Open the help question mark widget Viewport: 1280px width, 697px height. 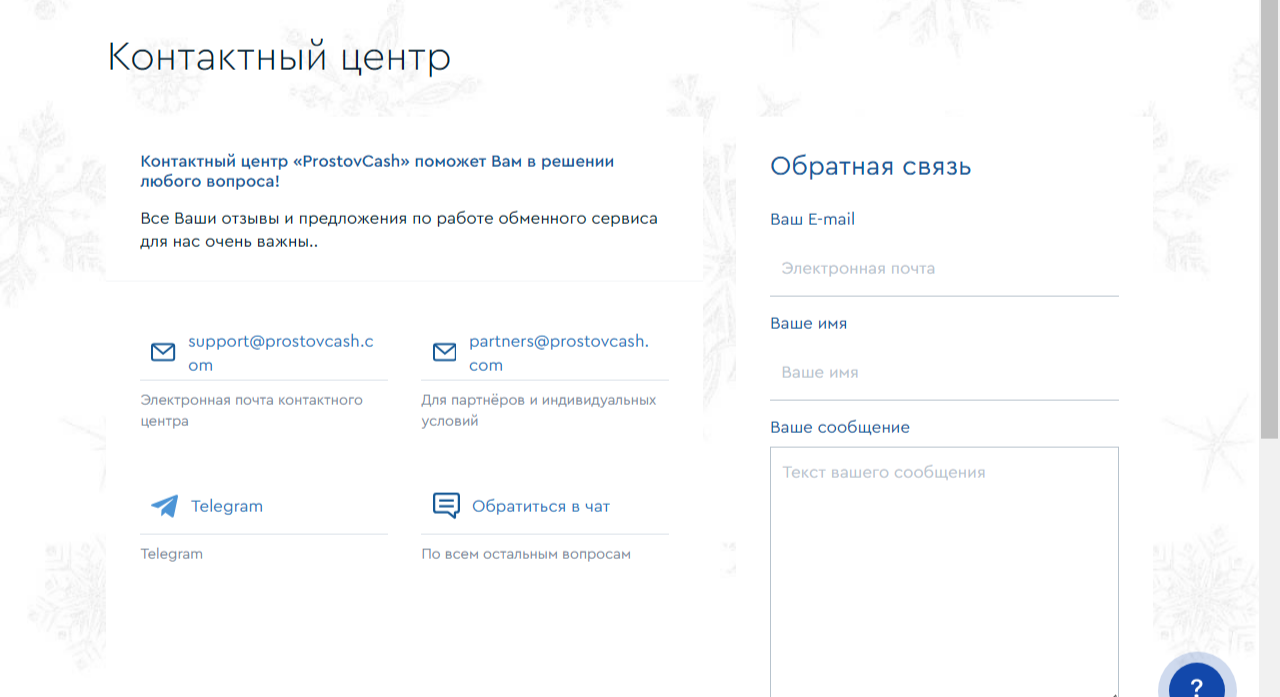click(x=1197, y=686)
